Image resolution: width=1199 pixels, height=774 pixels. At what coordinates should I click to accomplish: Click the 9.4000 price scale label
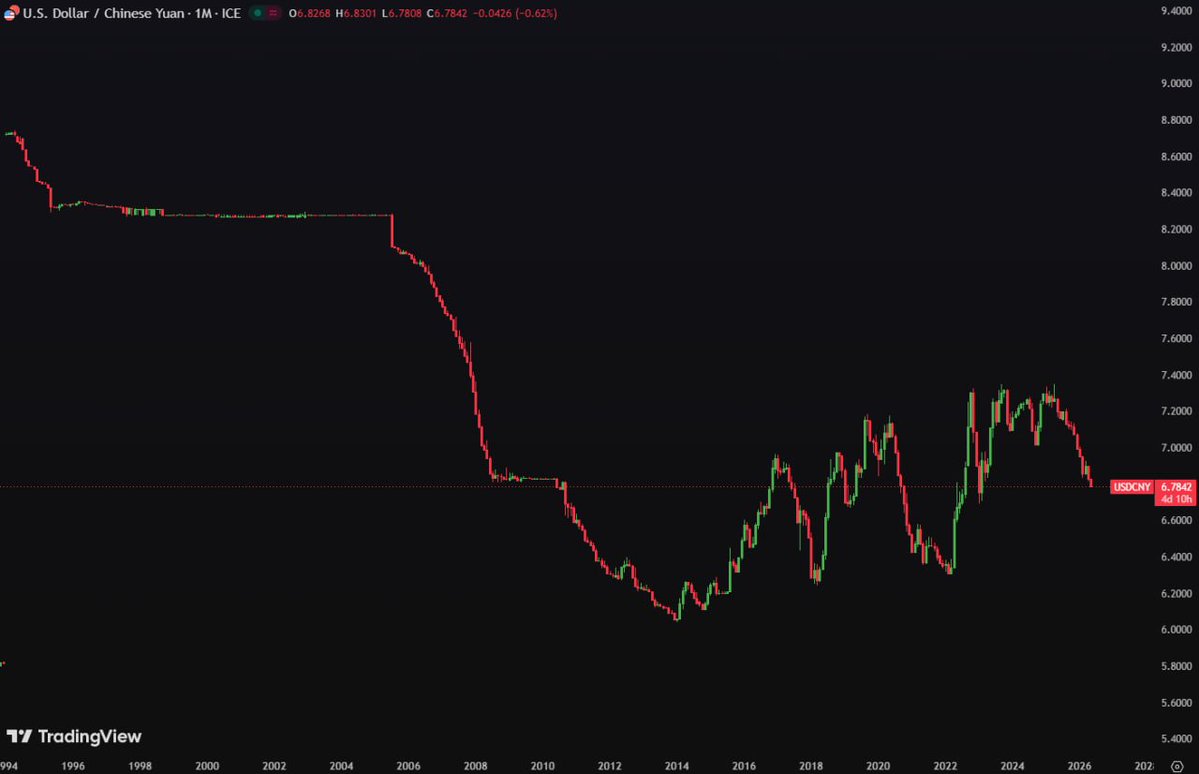1176,11
